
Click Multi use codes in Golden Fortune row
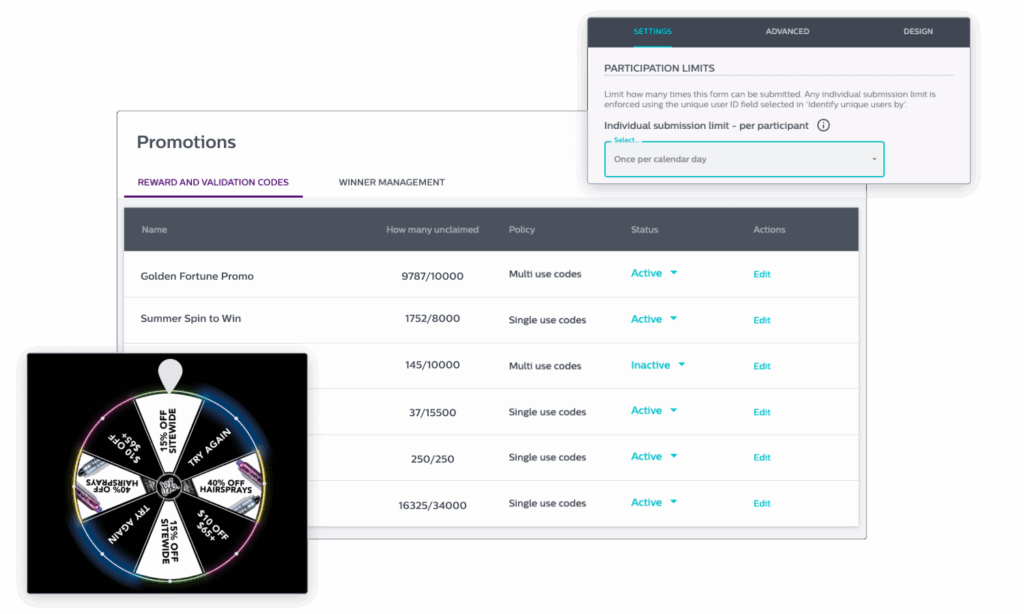[545, 274]
